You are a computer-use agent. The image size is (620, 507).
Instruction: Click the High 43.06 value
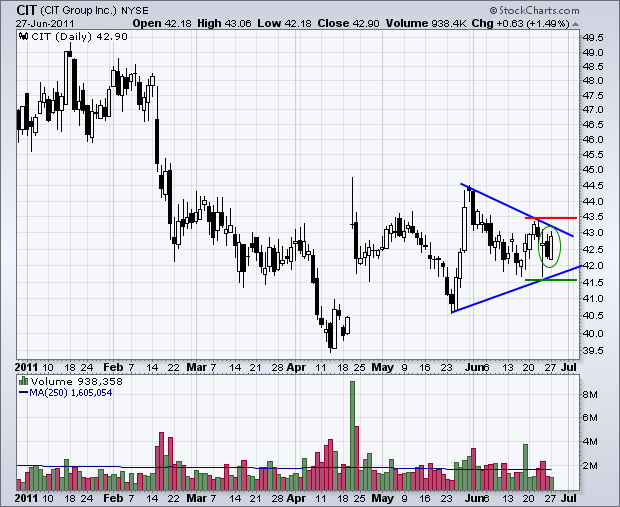pyautogui.click(x=224, y=23)
